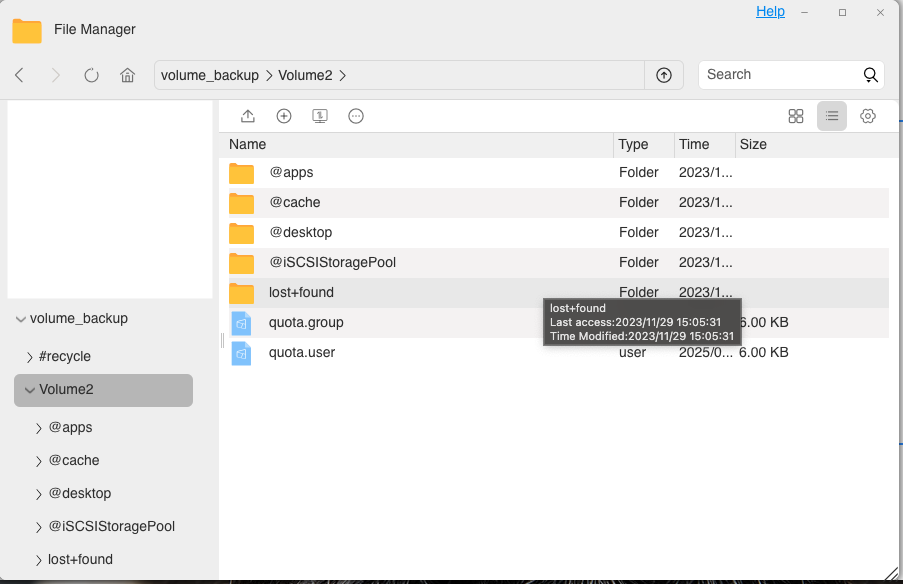903x584 pixels.
Task: Open the arrow between volume_backup and Volume2
Action: tap(269, 75)
